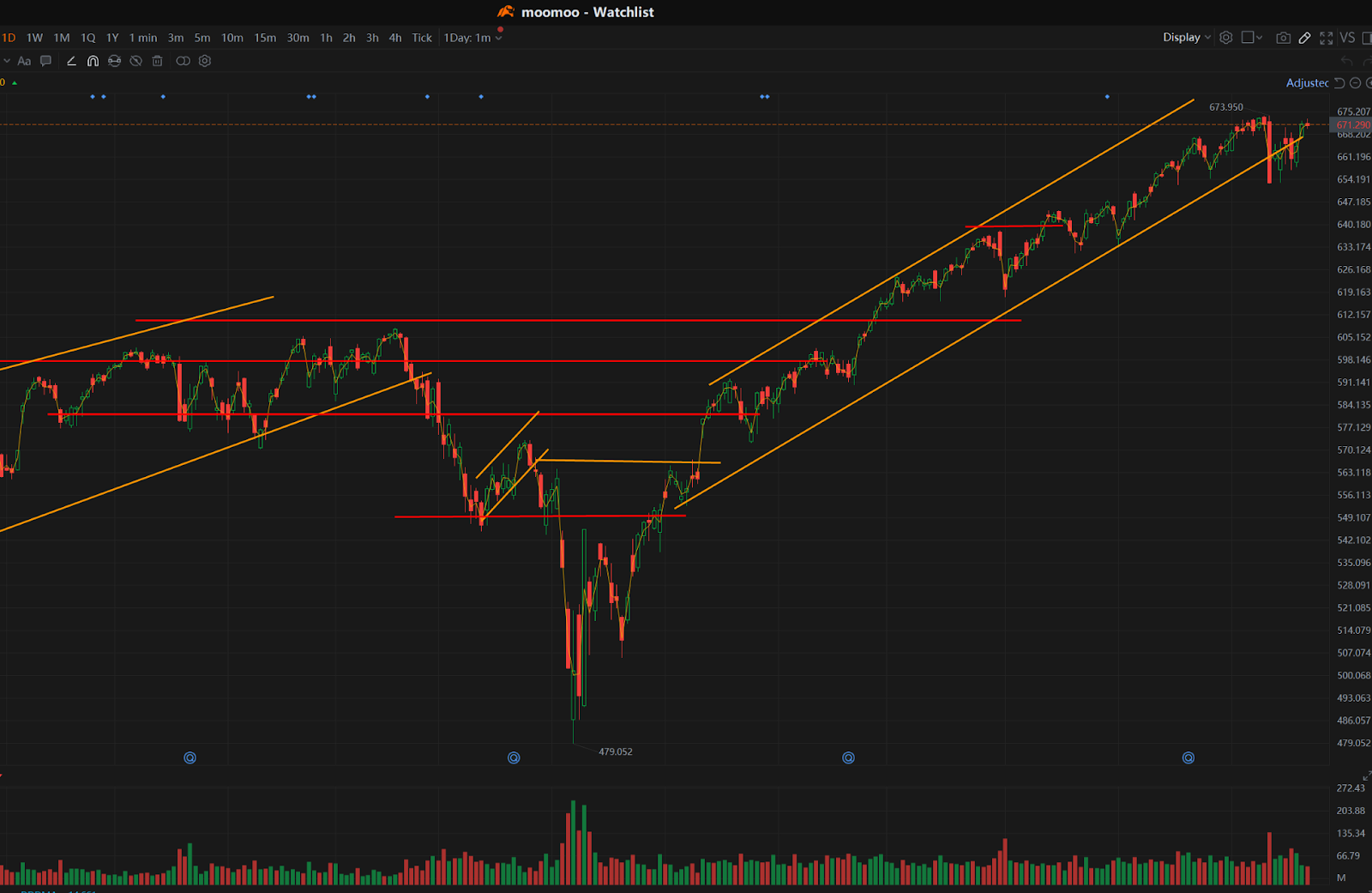Open drawing toolbar settings gear
Screen dimensions: 1372x893
point(205,61)
